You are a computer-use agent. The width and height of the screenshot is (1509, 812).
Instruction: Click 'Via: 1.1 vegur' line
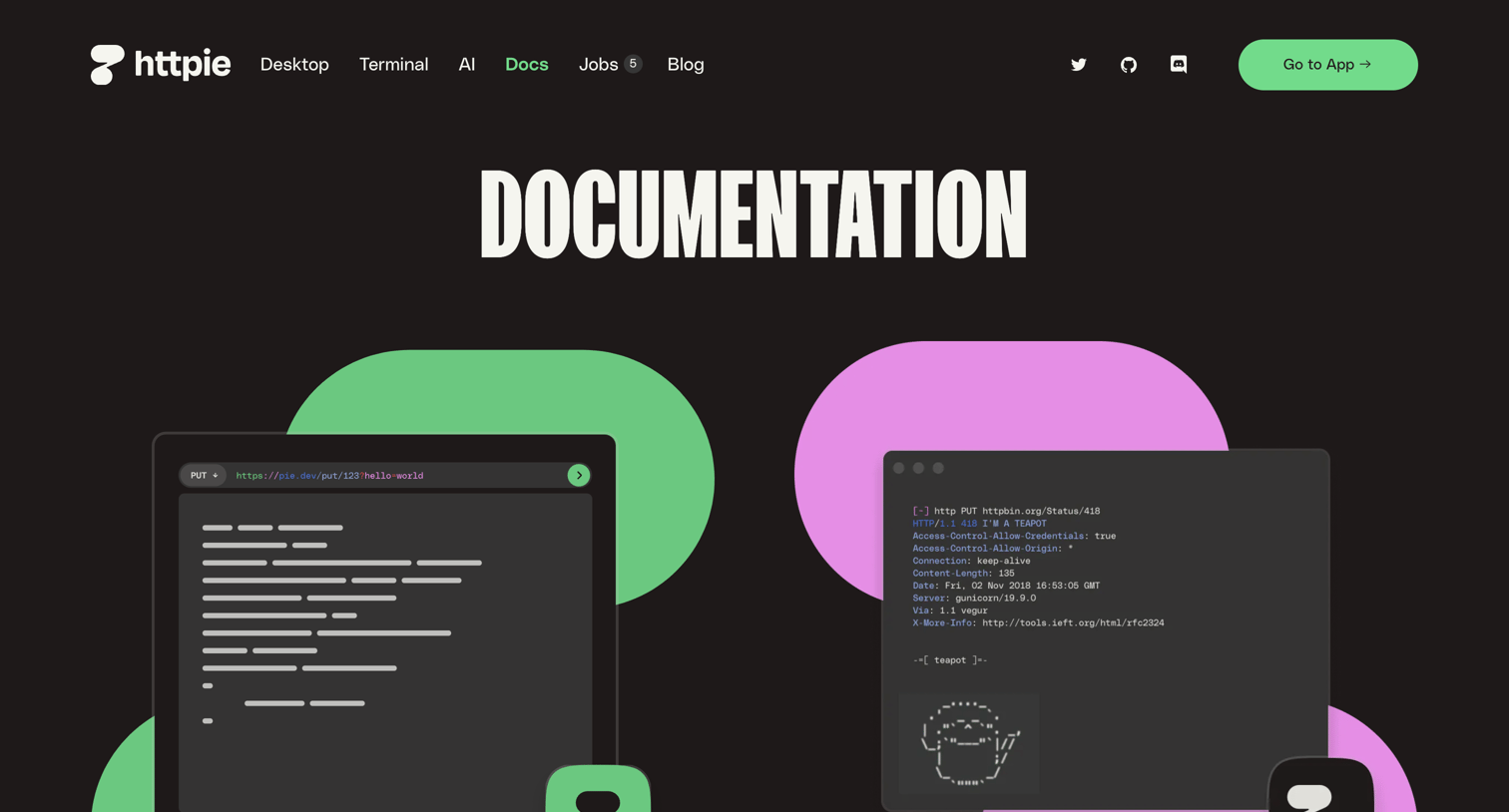tap(950, 610)
